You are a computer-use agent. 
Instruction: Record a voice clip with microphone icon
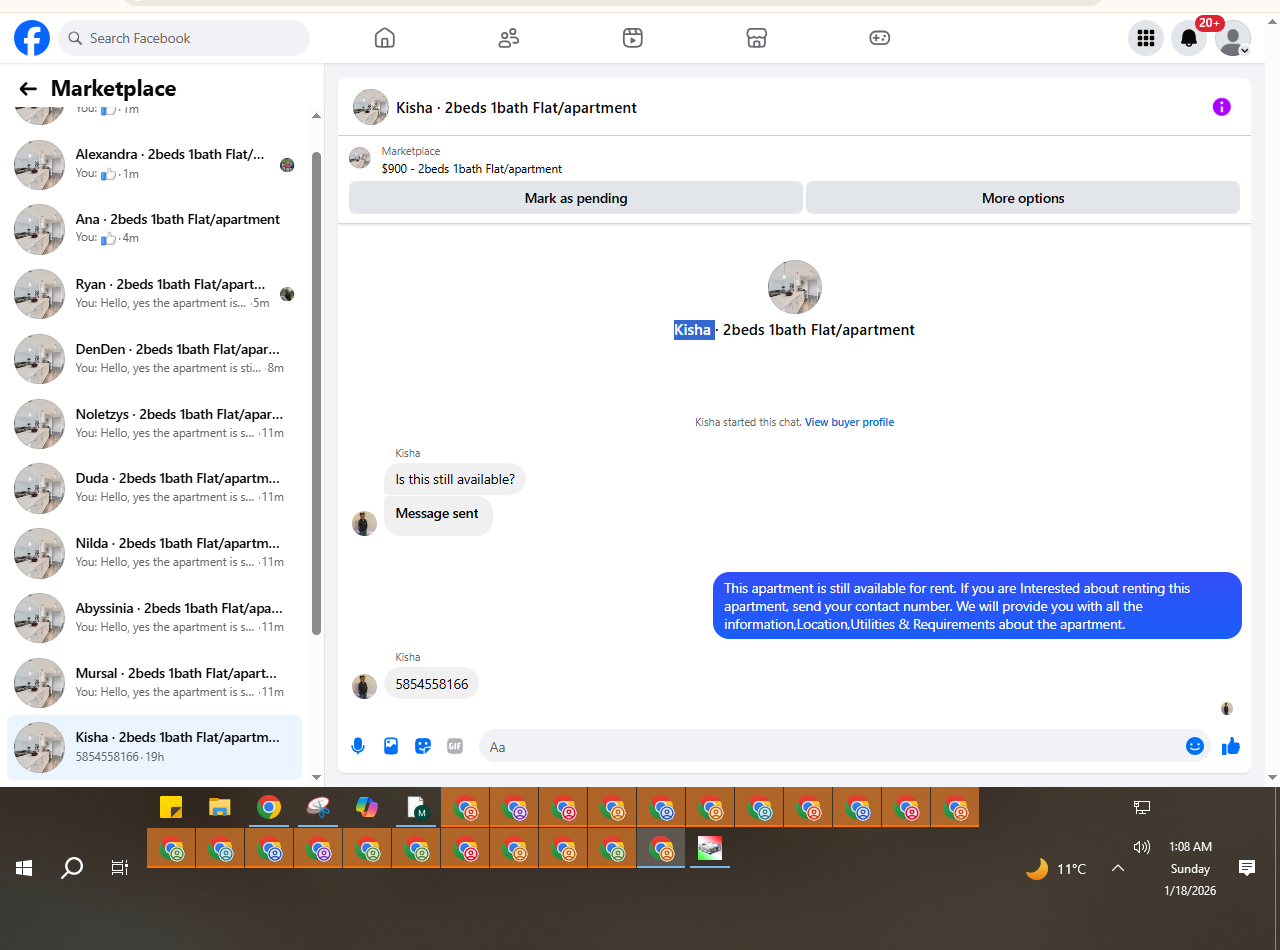tap(358, 746)
